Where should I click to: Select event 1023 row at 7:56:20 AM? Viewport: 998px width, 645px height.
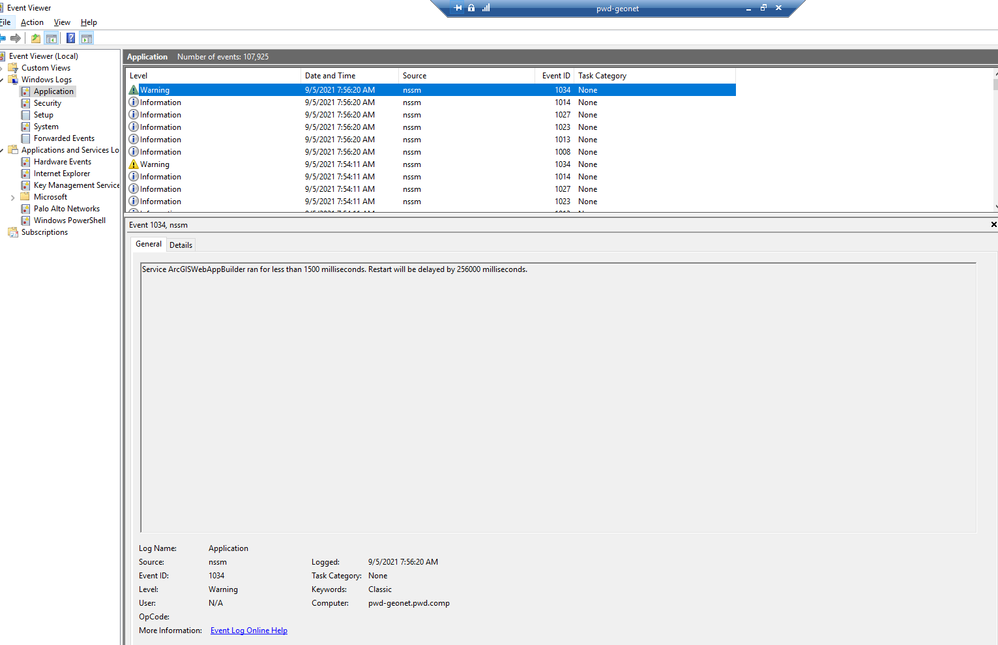click(x=432, y=127)
